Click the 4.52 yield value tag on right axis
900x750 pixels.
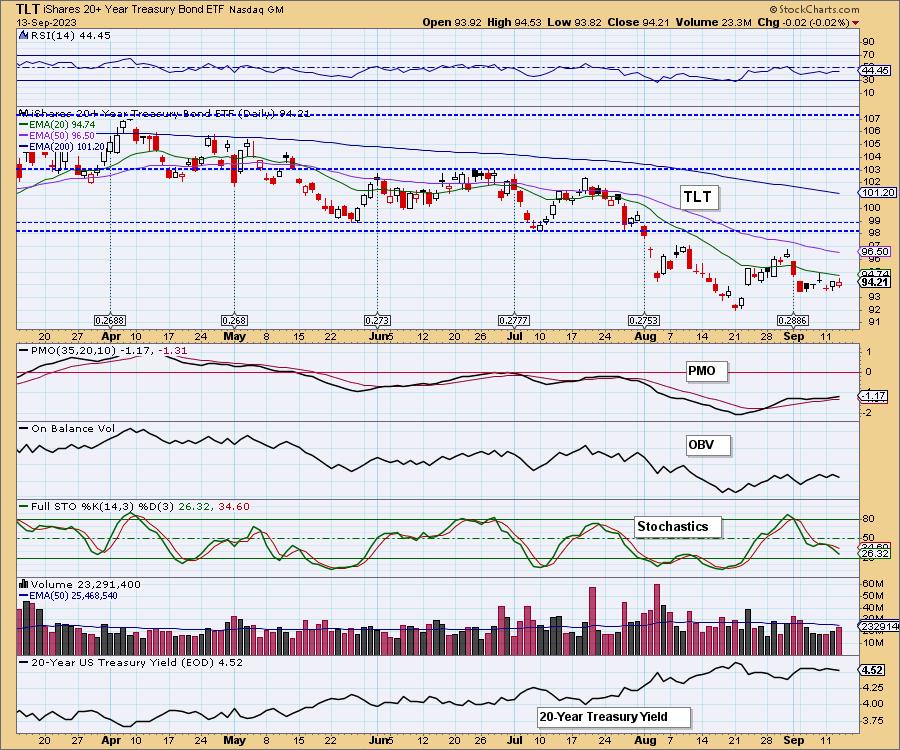(x=872, y=670)
